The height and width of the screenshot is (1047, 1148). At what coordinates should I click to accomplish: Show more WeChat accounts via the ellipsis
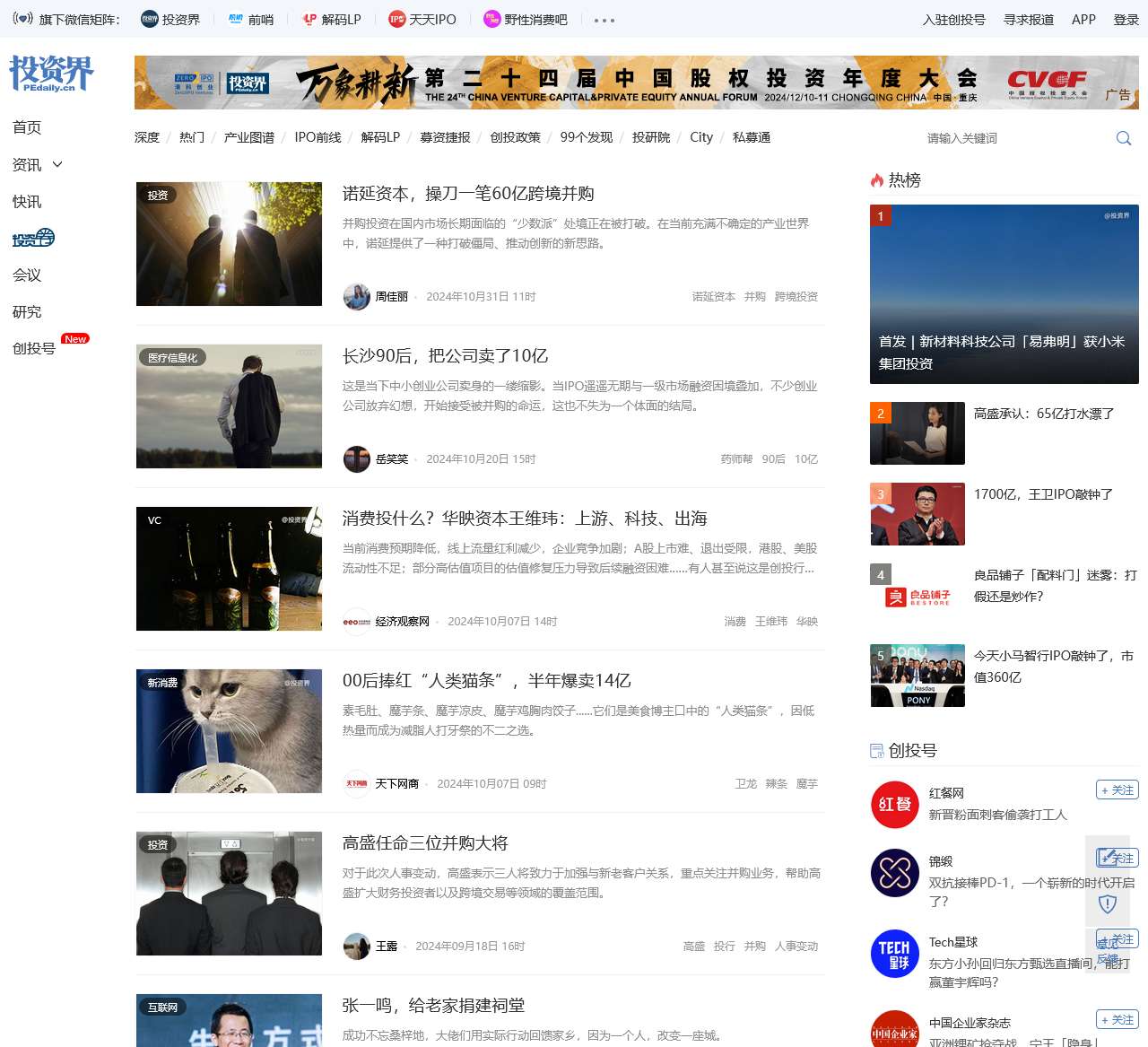tap(604, 20)
